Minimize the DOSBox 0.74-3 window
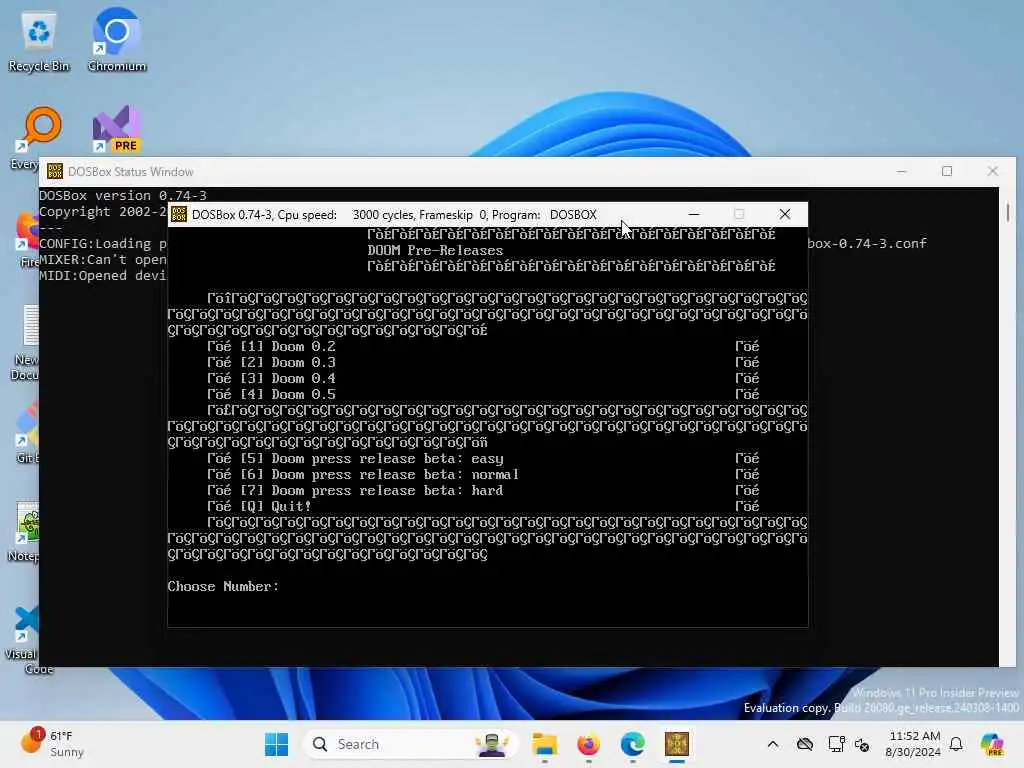This screenshot has width=1024, height=768. (x=694, y=214)
